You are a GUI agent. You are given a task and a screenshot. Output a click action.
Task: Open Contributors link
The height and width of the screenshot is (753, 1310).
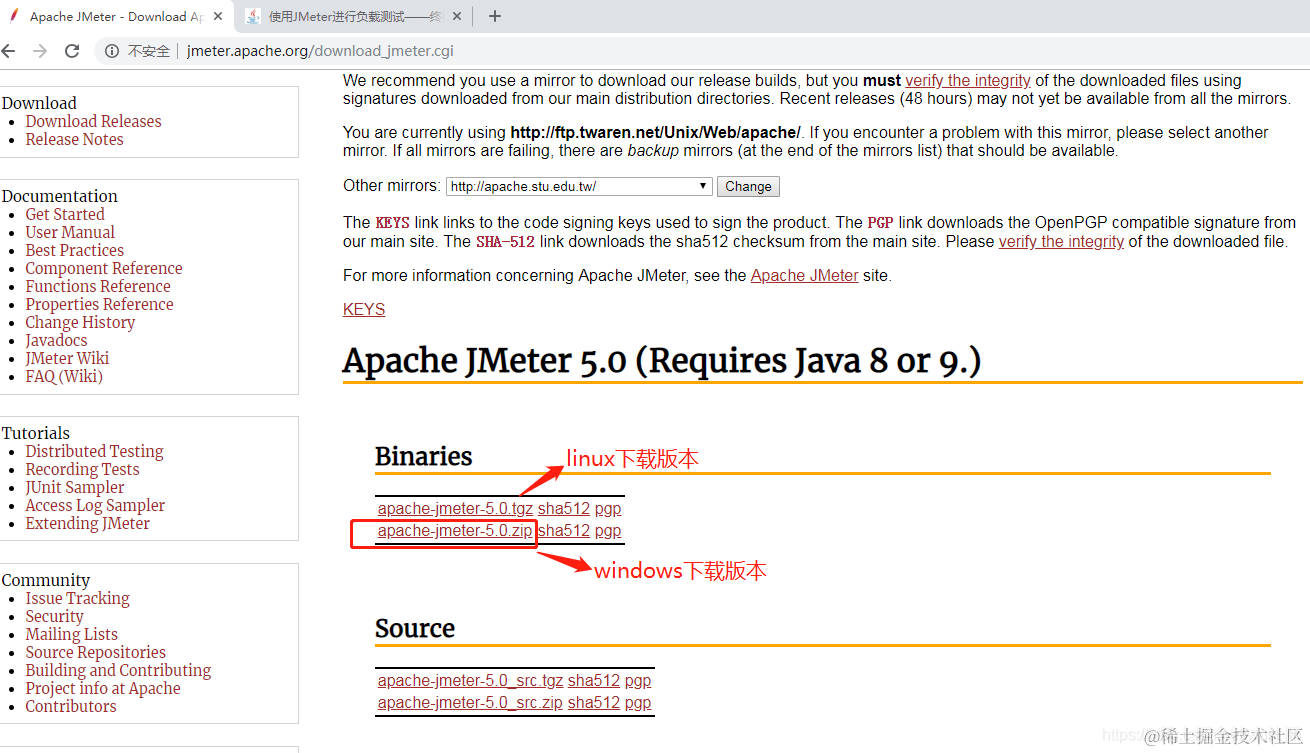click(71, 706)
